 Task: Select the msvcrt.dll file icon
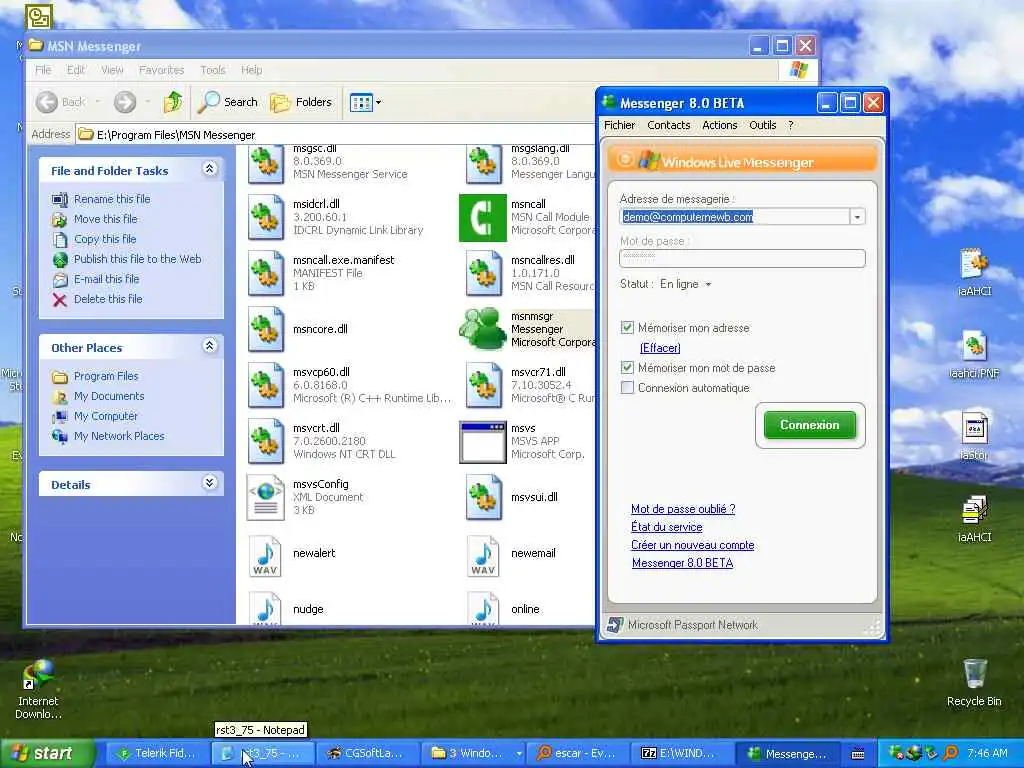pyautogui.click(x=266, y=441)
